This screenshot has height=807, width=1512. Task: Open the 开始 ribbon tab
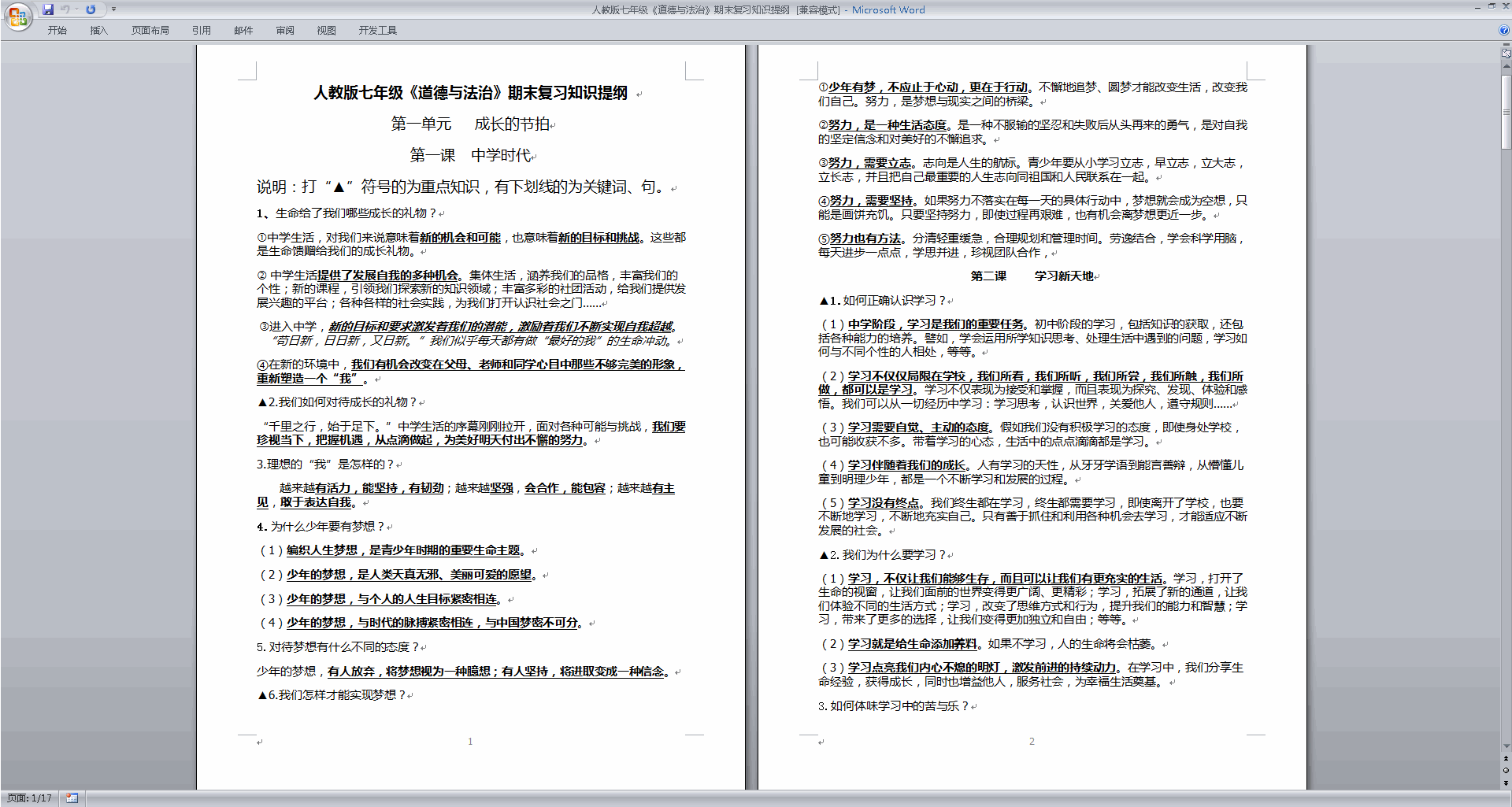pyautogui.click(x=57, y=31)
